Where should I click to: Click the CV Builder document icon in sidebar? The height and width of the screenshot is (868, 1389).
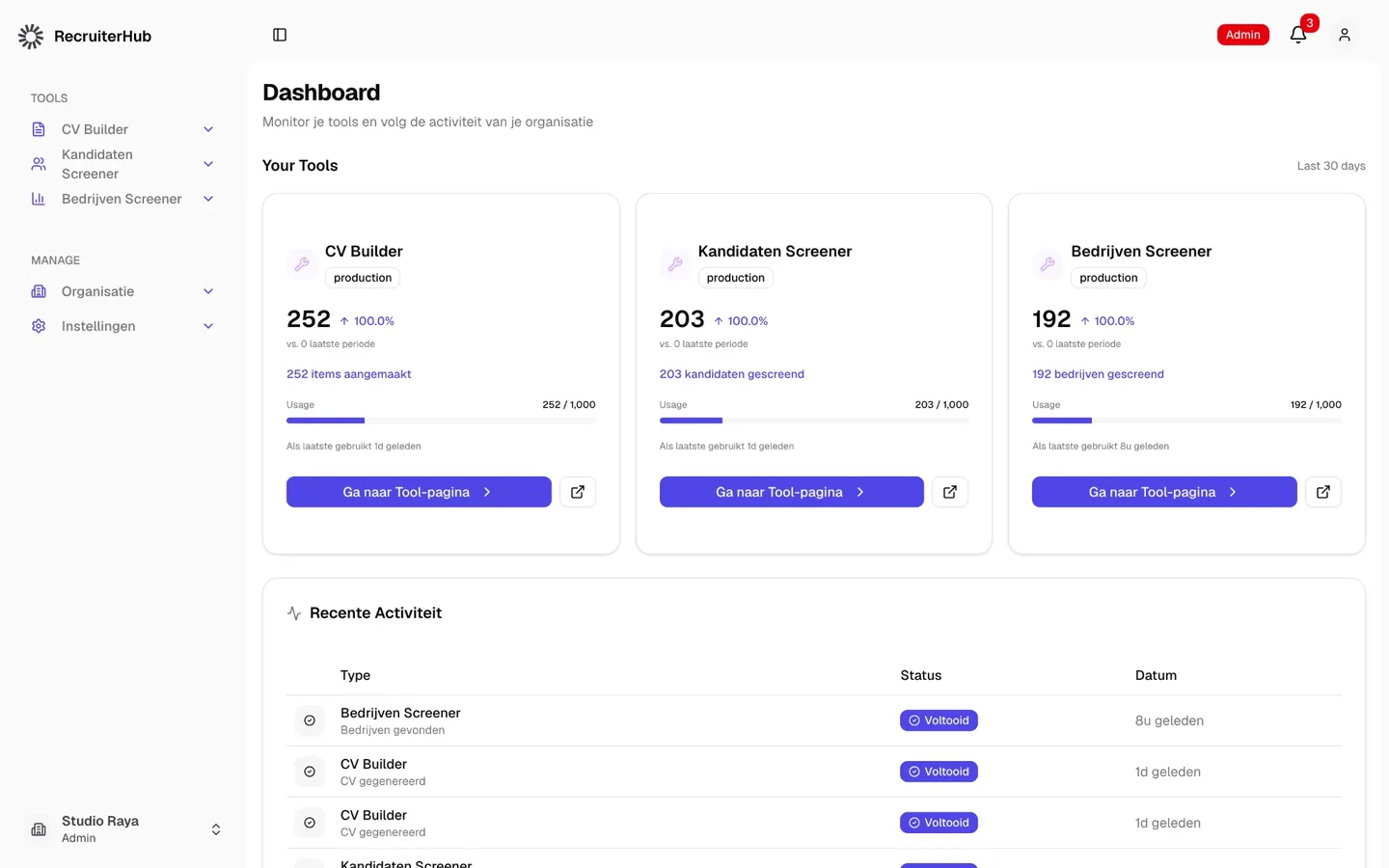click(x=39, y=129)
